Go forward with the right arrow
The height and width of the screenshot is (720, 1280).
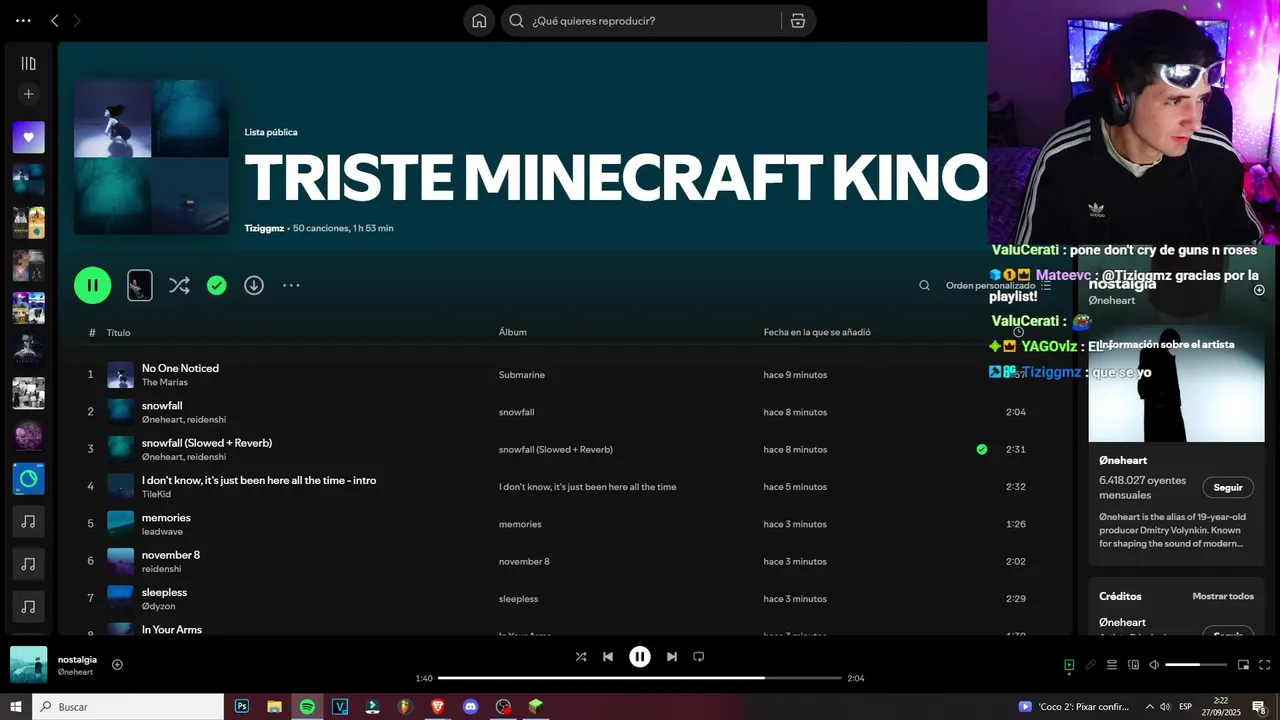point(77,20)
